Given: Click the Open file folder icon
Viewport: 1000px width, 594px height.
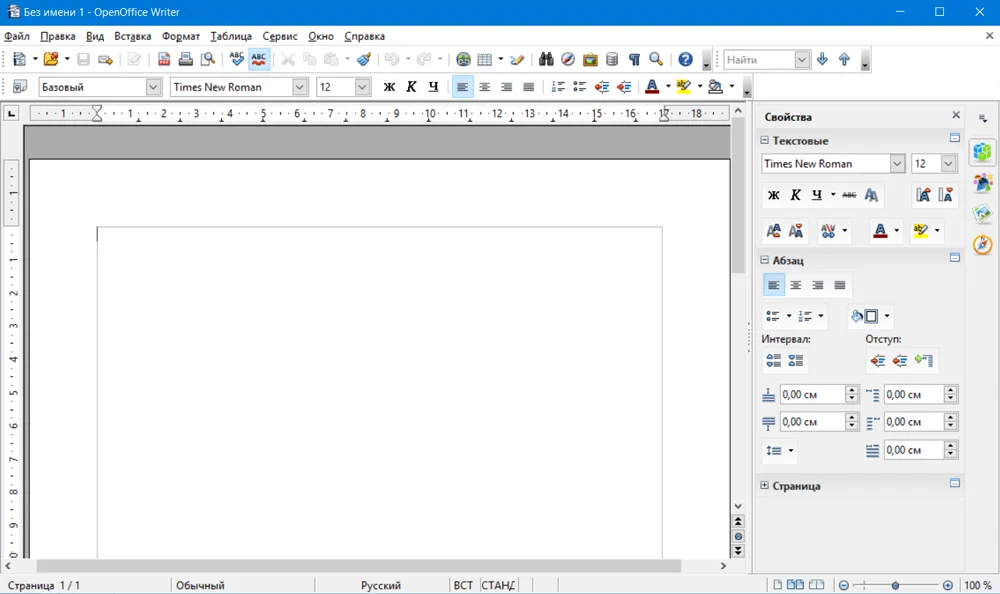Looking at the screenshot, I should [51, 59].
